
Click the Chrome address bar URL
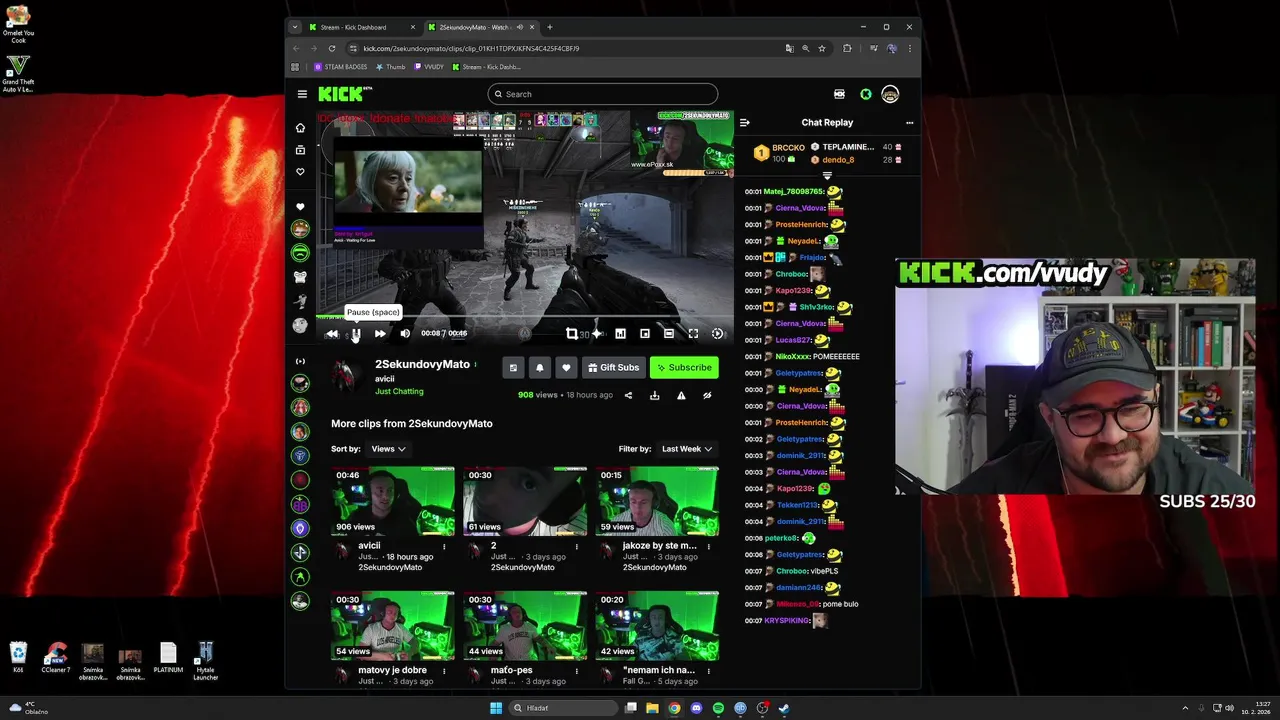471,48
